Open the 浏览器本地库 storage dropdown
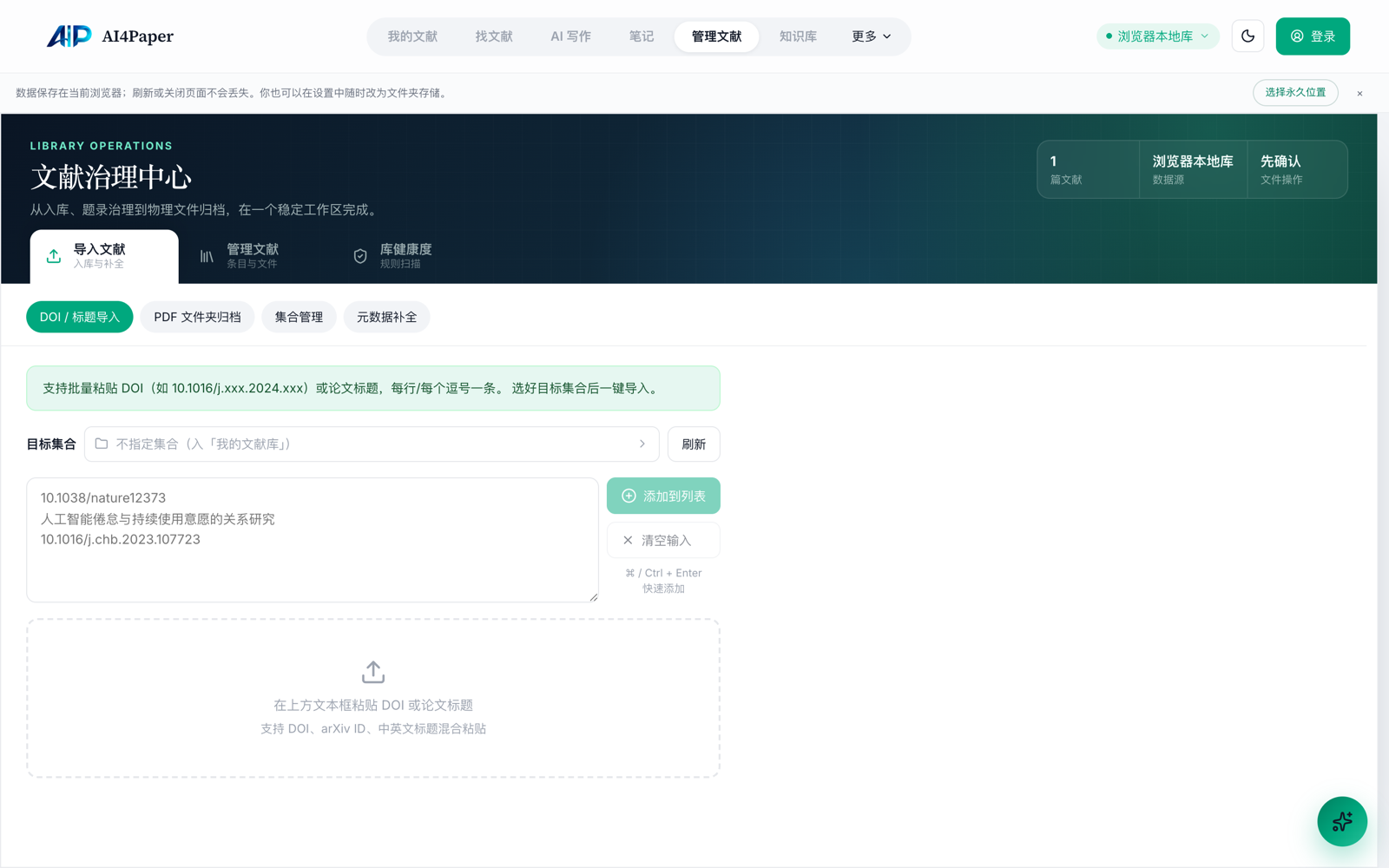The width and height of the screenshot is (1389, 868). [x=1158, y=36]
